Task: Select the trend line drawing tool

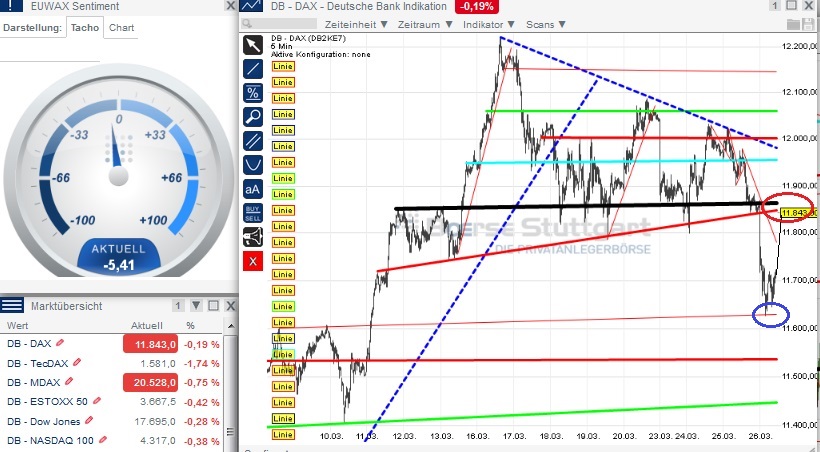Action: tap(253, 69)
